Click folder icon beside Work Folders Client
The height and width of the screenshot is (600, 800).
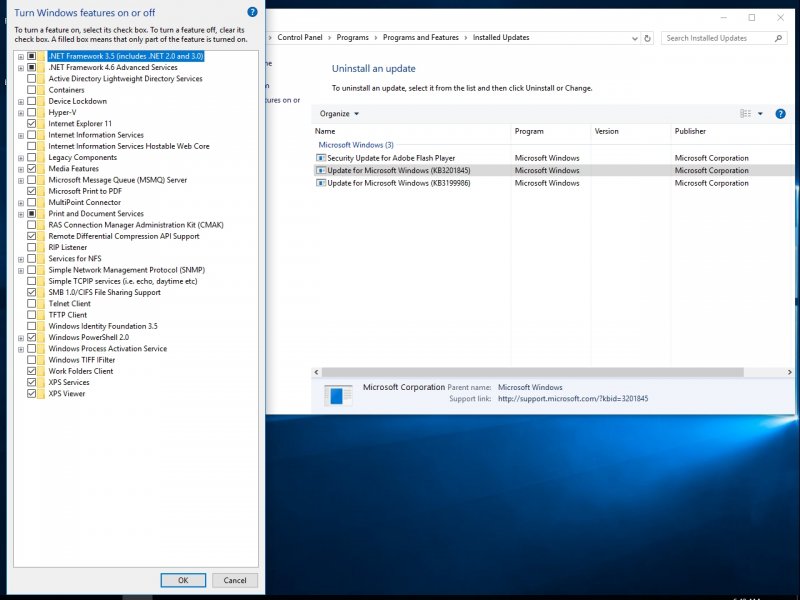pos(41,371)
